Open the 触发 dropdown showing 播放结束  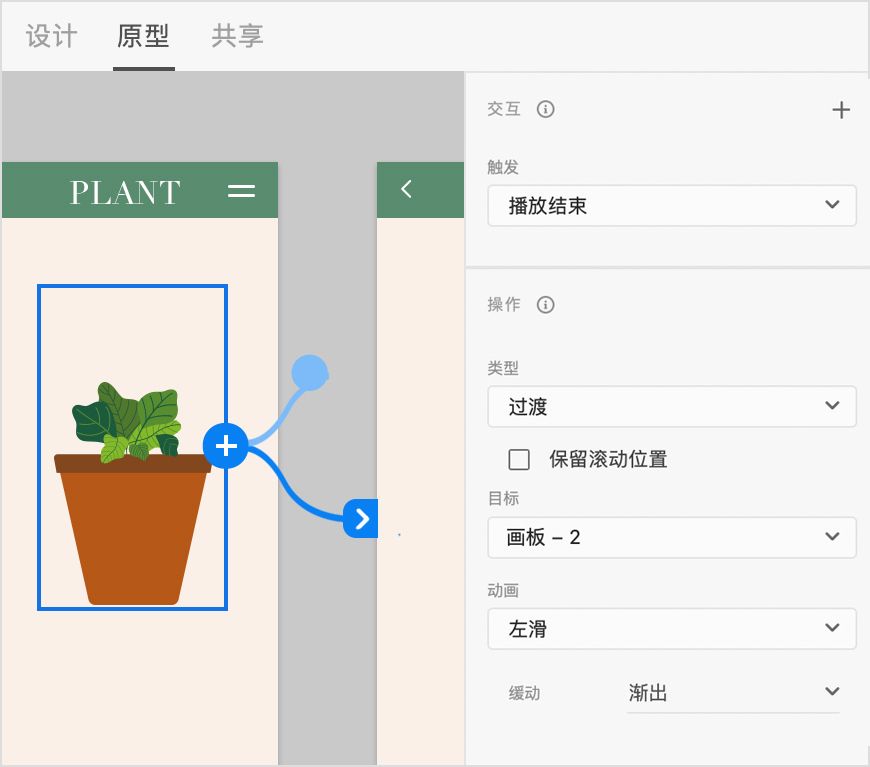[671, 205]
